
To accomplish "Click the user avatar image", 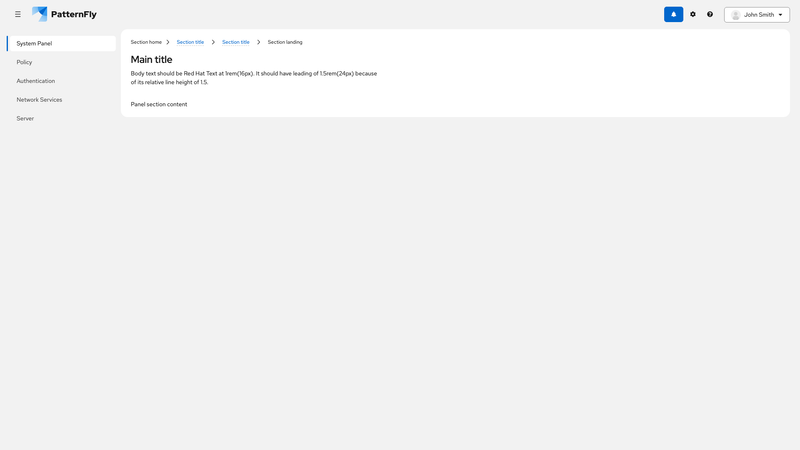I will [736, 15].
